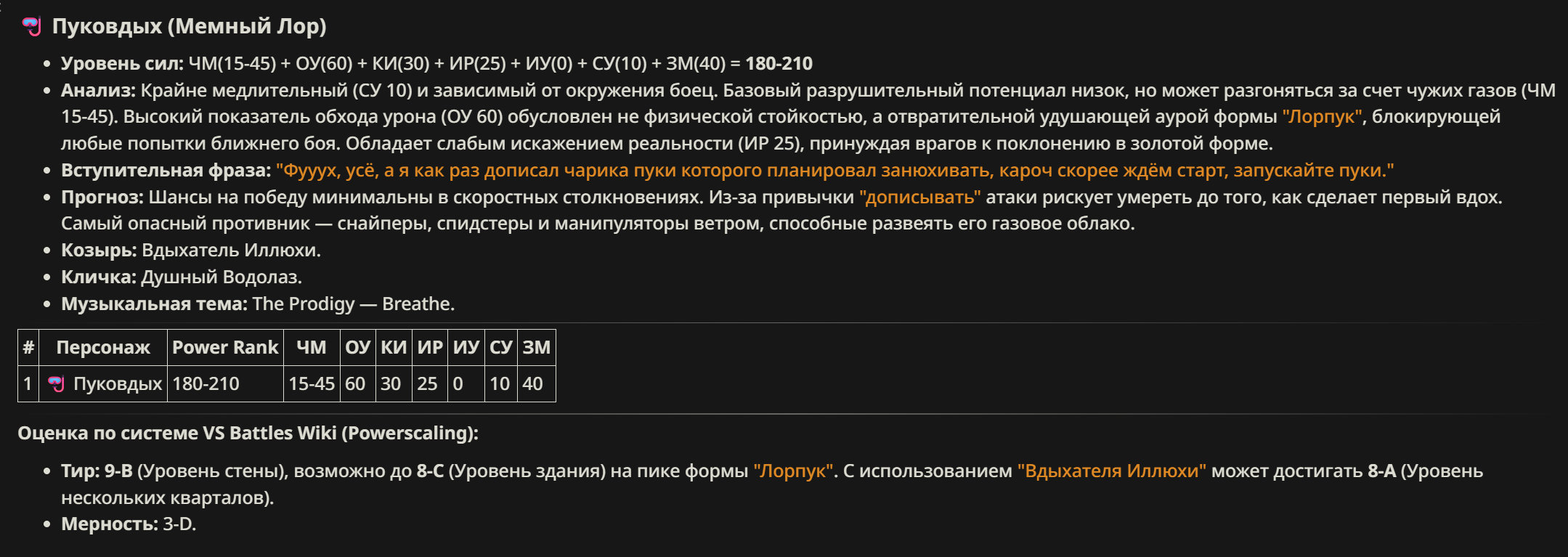The image size is (1568, 557).
Task: Click the "Оценка по системе VS Battles Wiki" subheading
Action: click(248, 434)
